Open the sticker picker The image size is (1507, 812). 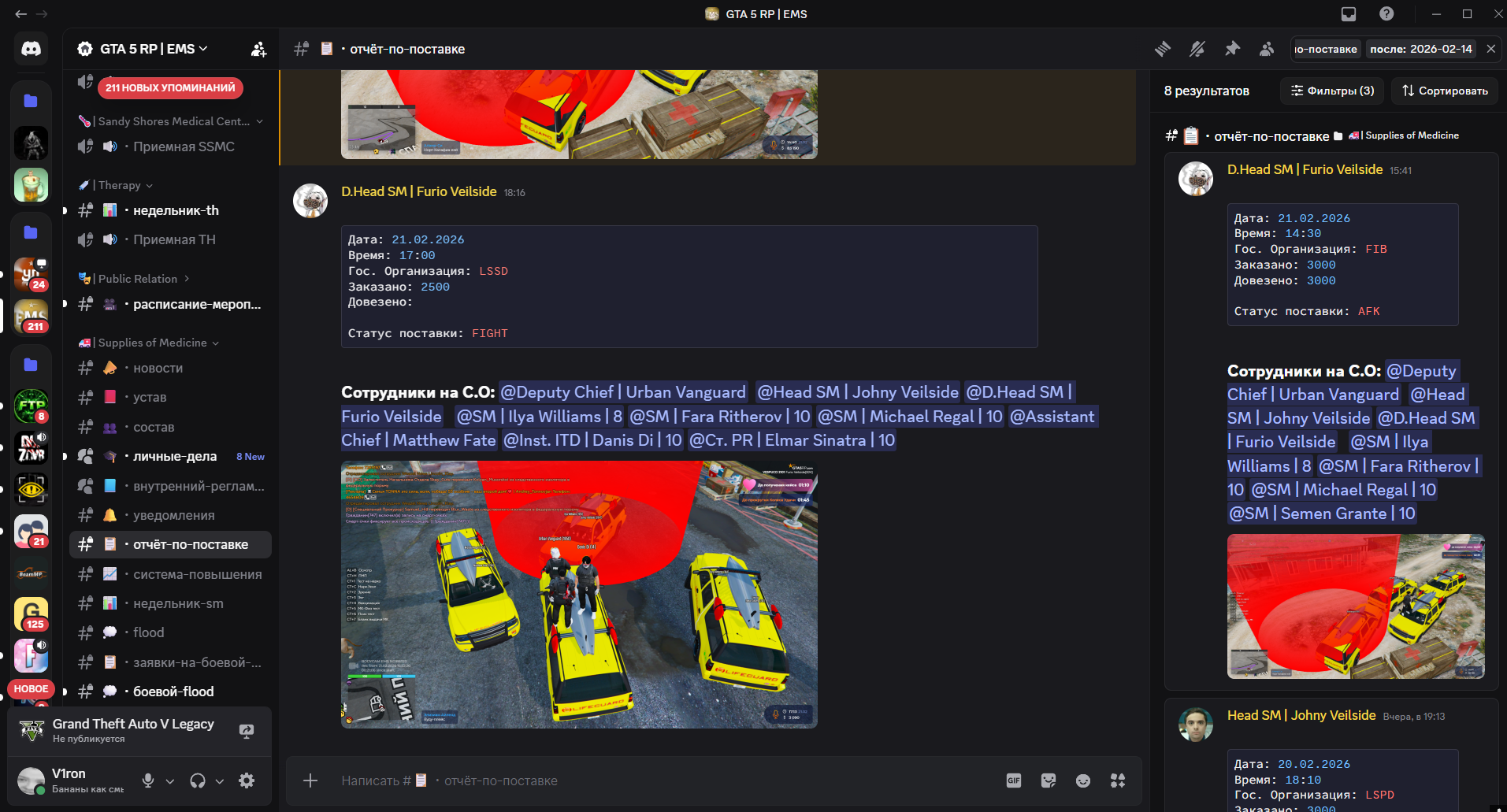pyautogui.click(x=1049, y=780)
